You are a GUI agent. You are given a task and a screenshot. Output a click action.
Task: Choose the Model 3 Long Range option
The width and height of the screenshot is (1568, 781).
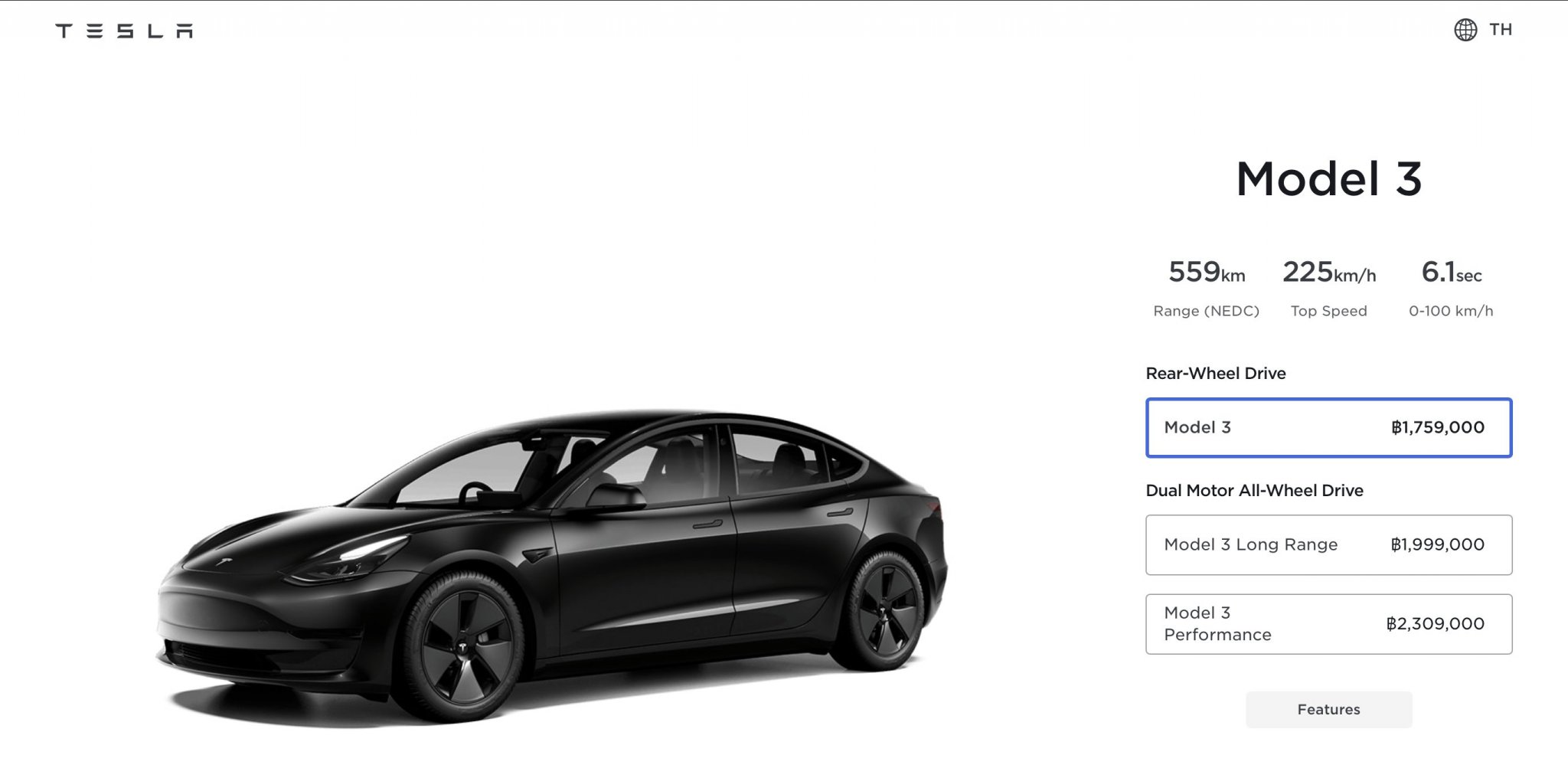tap(1328, 544)
